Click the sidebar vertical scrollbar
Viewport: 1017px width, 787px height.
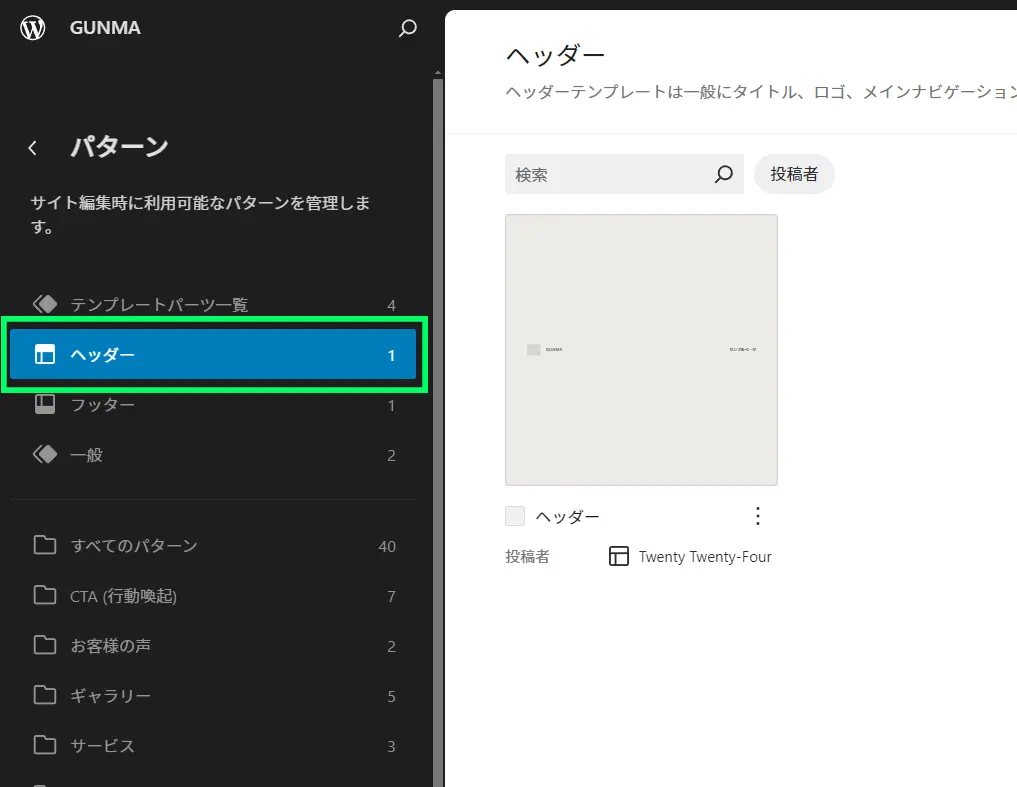[438, 400]
